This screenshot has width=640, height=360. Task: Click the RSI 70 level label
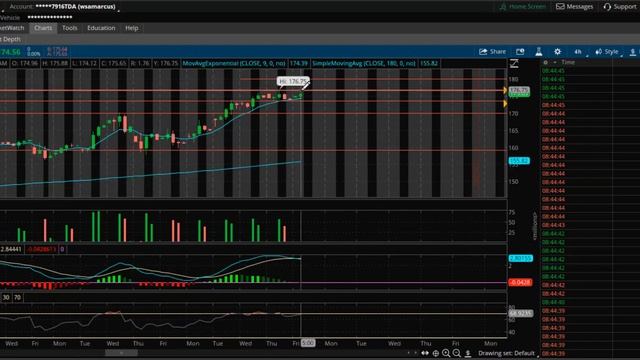(17, 298)
